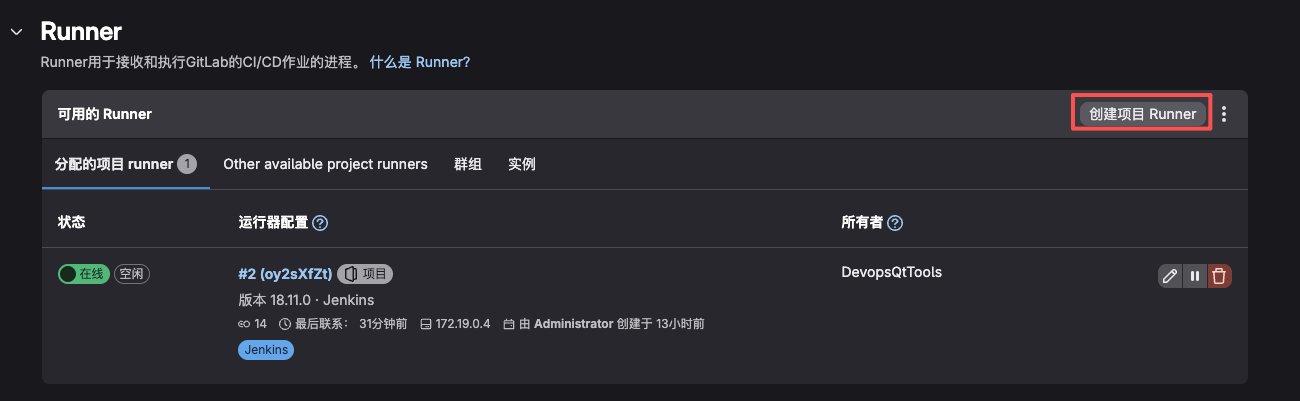Click the 创建项目 Runner button
The height and width of the screenshot is (401, 1300).
click(1142, 114)
